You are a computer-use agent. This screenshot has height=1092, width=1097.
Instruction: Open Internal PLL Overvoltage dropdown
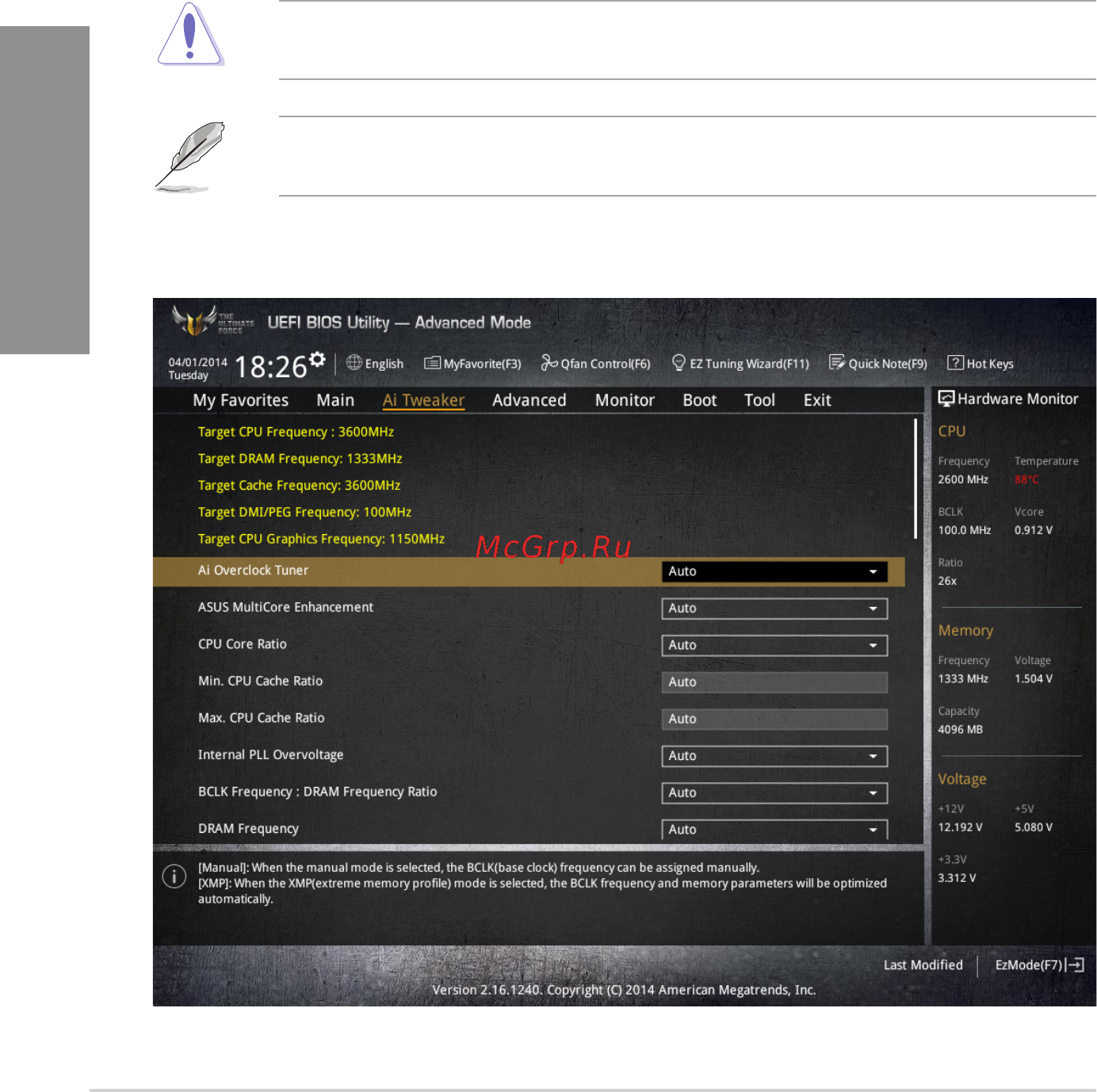774,756
